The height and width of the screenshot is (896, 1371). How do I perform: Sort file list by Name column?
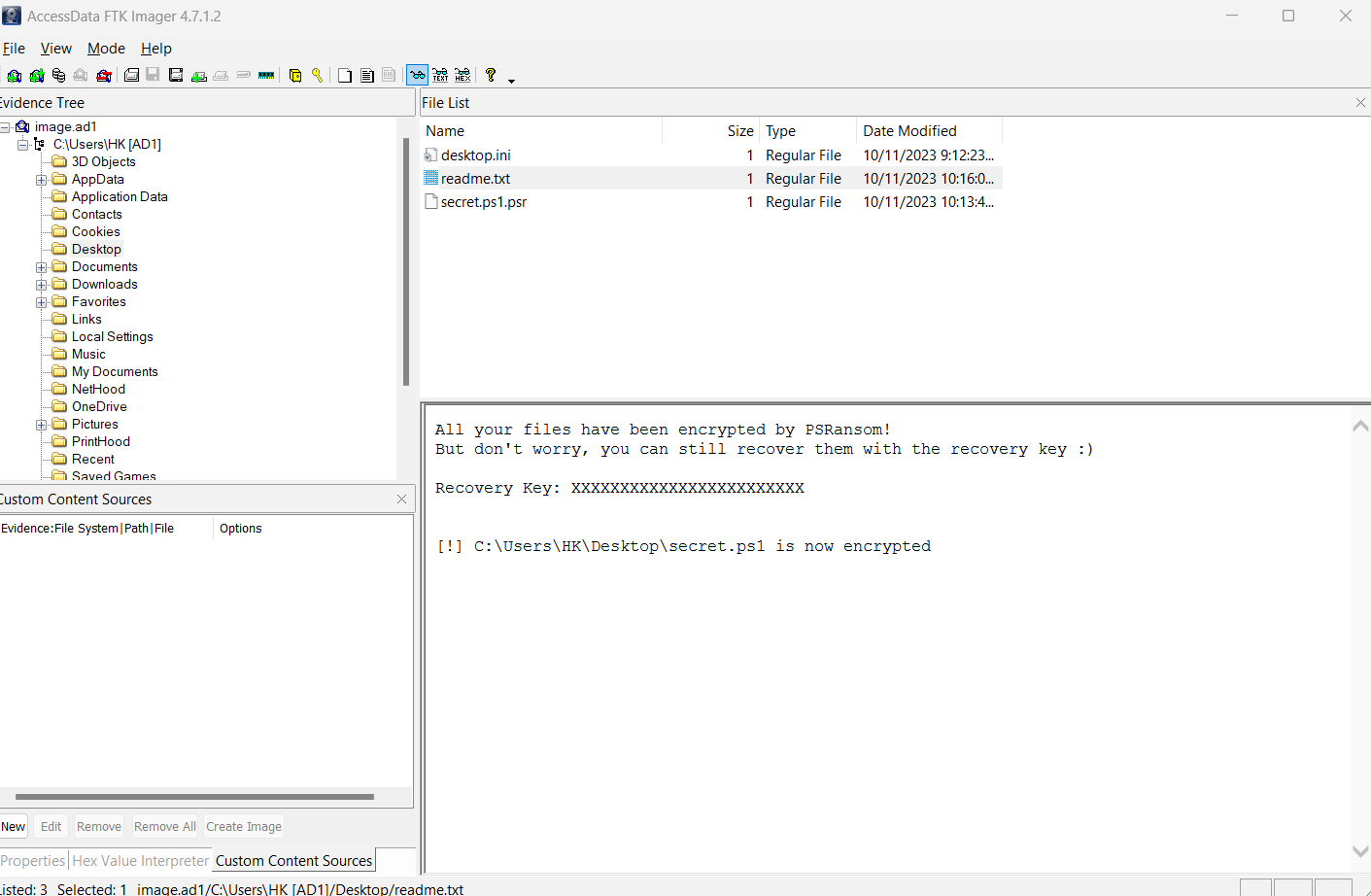pyautogui.click(x=541, y=131)
